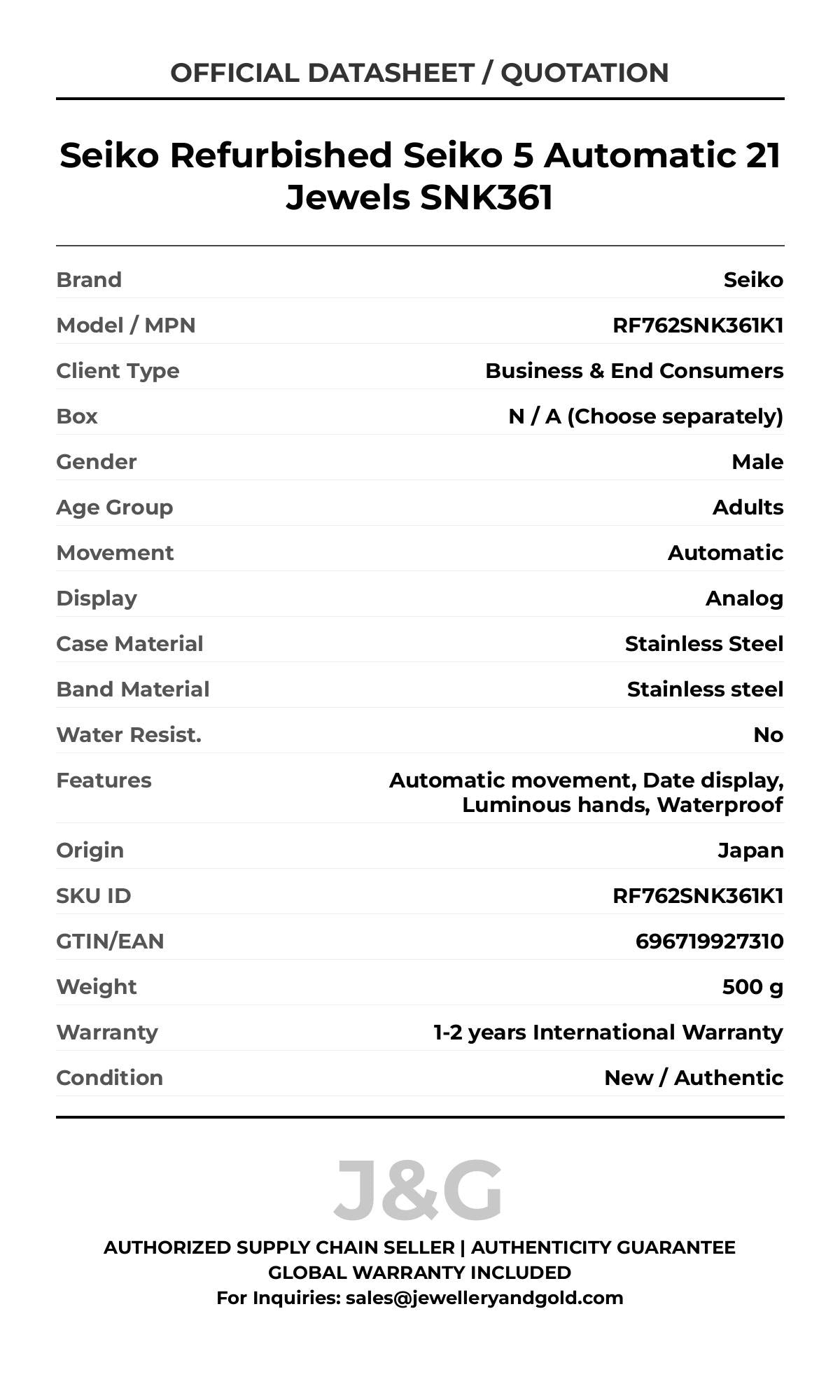
Task: Click the Case Material value Stainless Steel
Action: (703, 644)
